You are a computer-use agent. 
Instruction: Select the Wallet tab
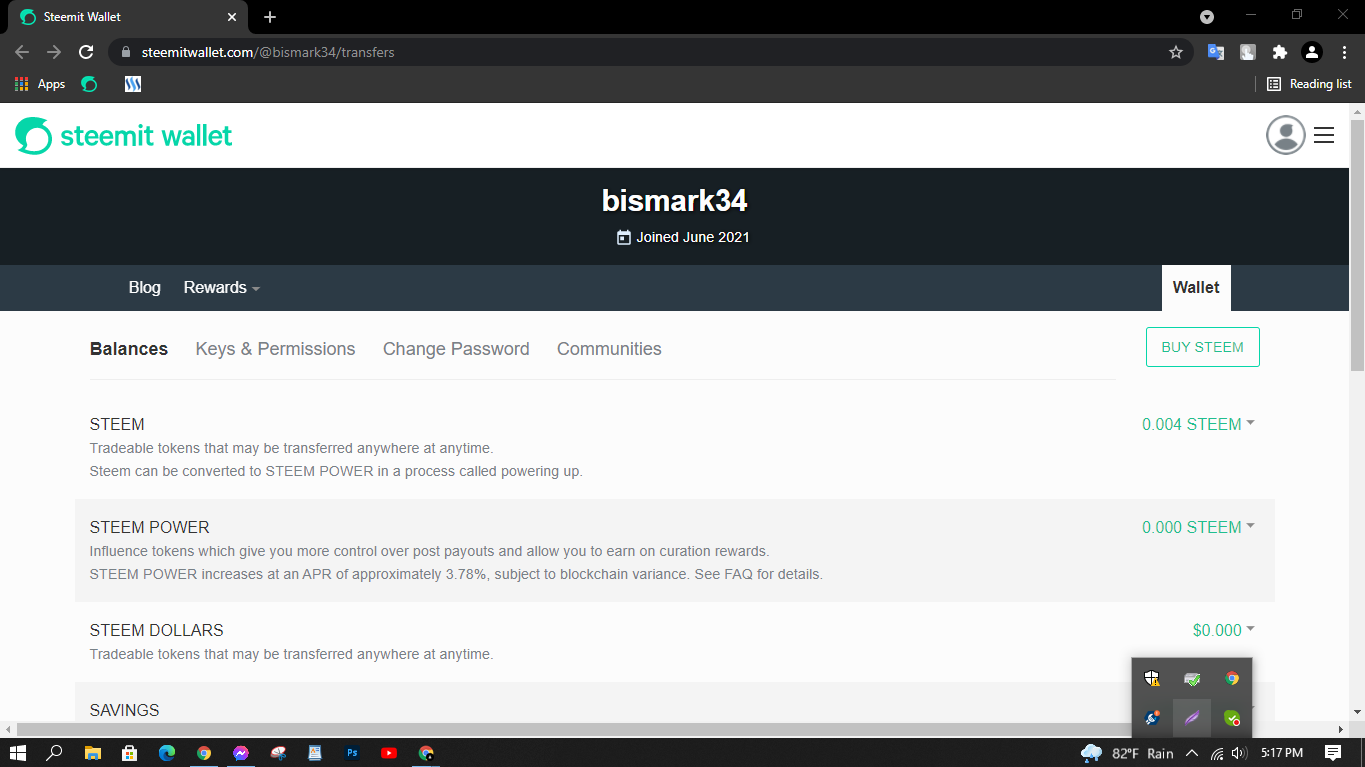(1196, 288)
